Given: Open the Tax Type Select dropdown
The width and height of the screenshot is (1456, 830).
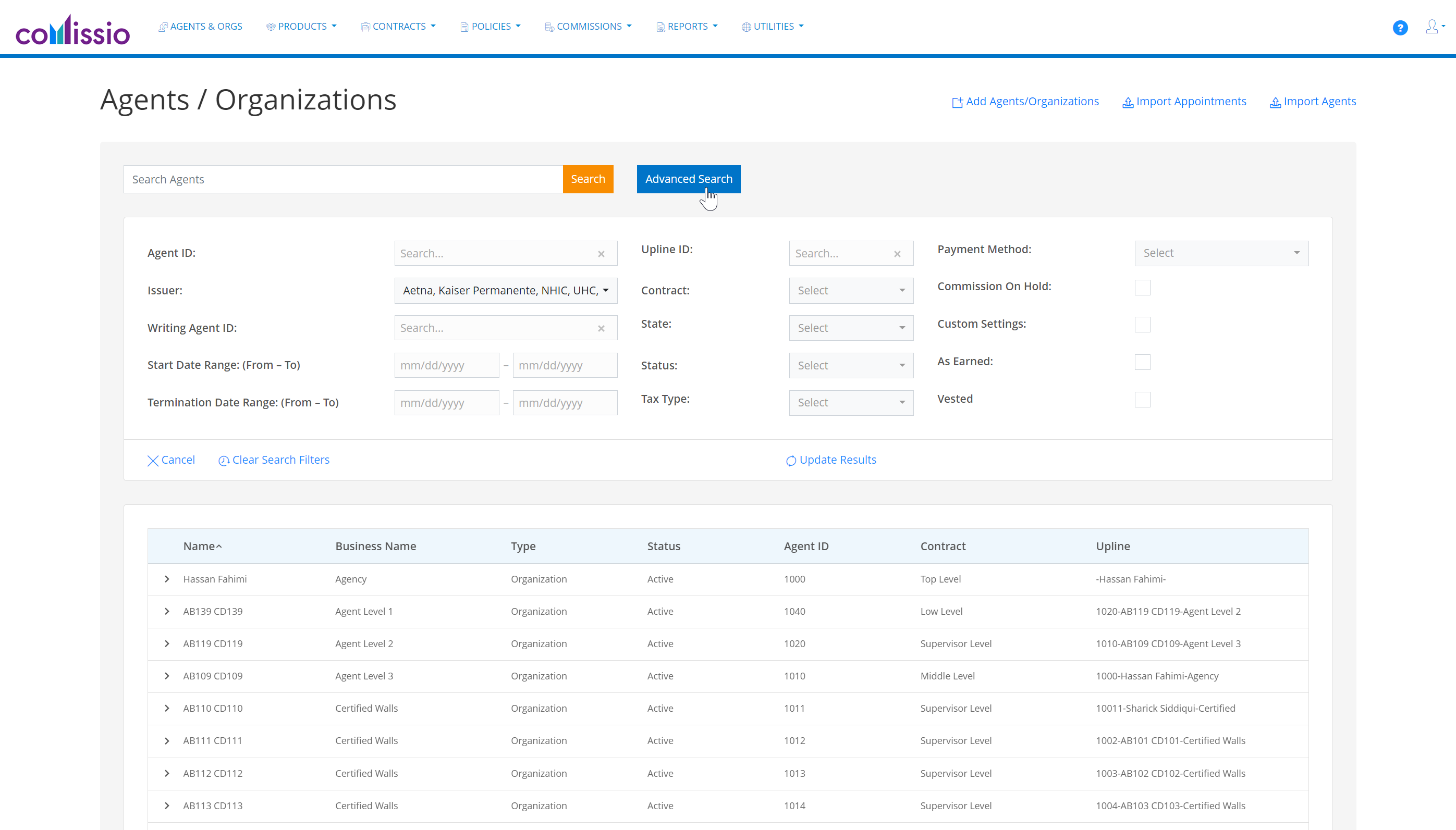Looking at the screenshot, I should pyautogui.click(x=851, y=402).
